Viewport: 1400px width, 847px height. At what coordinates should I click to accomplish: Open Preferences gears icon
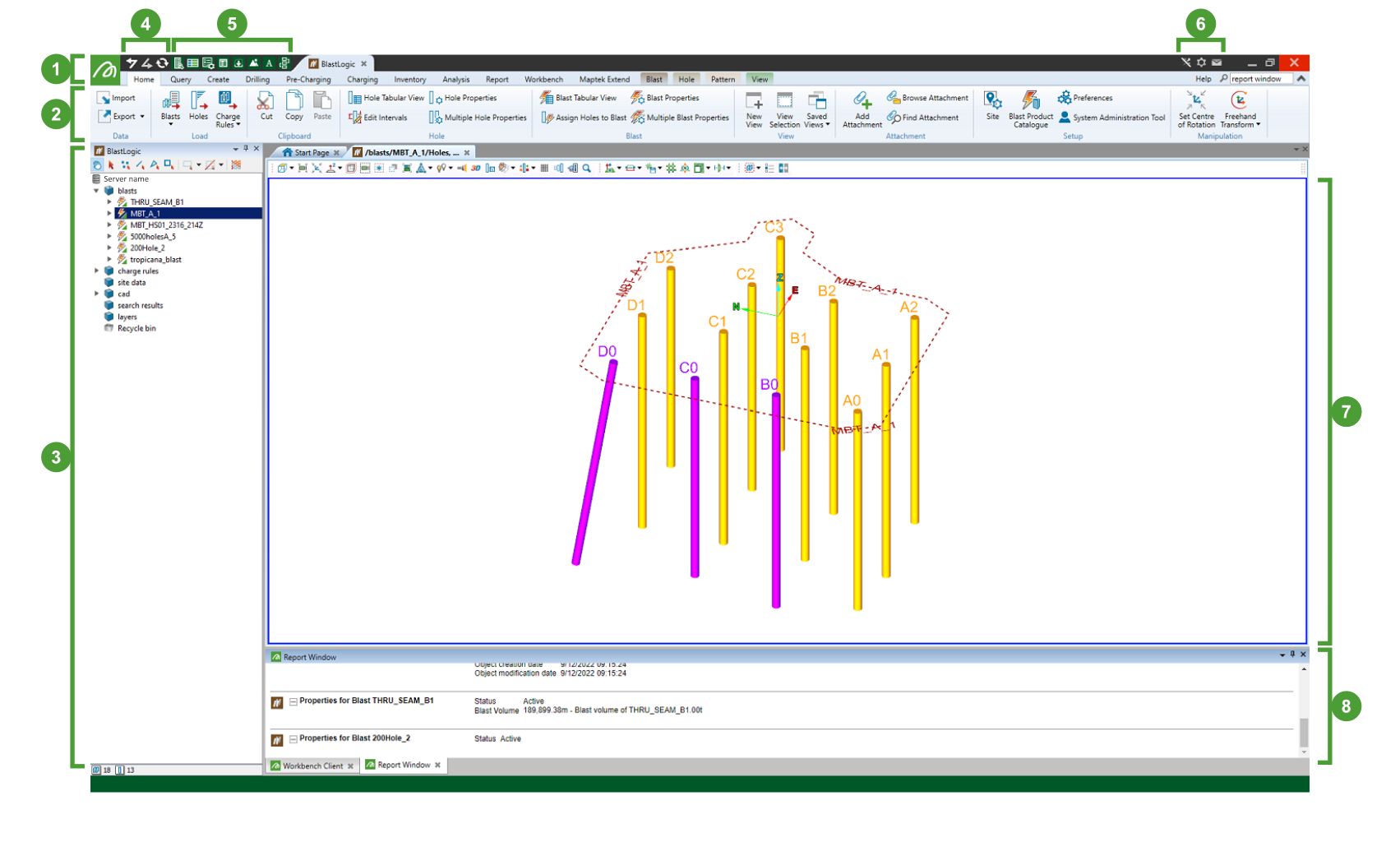[x=1065, y=98]
